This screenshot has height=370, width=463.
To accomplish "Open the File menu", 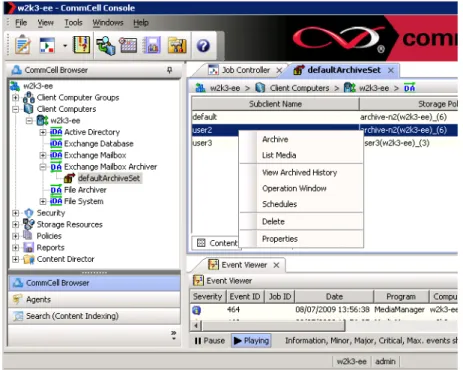I will (x=21, y=23).
